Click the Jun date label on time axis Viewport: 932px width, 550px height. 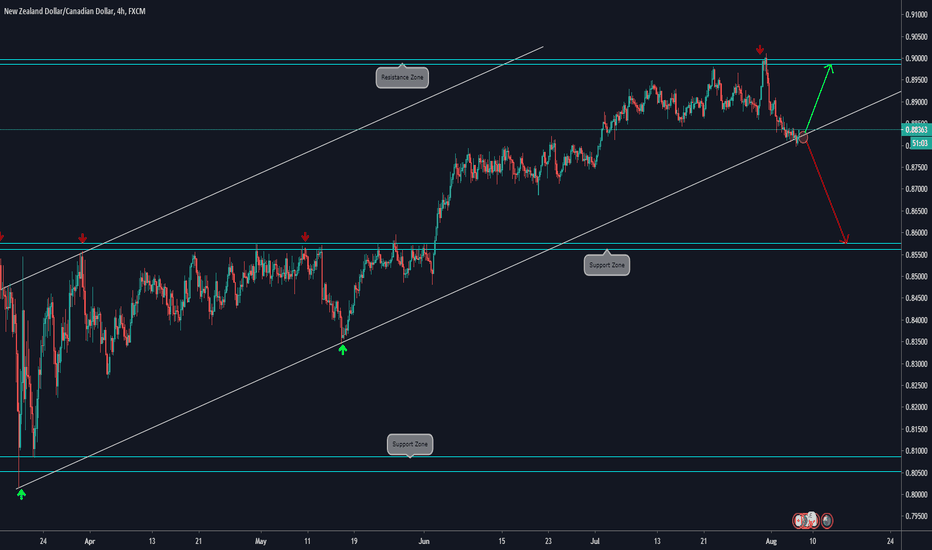pyautogui.click(x=424, y=541)
